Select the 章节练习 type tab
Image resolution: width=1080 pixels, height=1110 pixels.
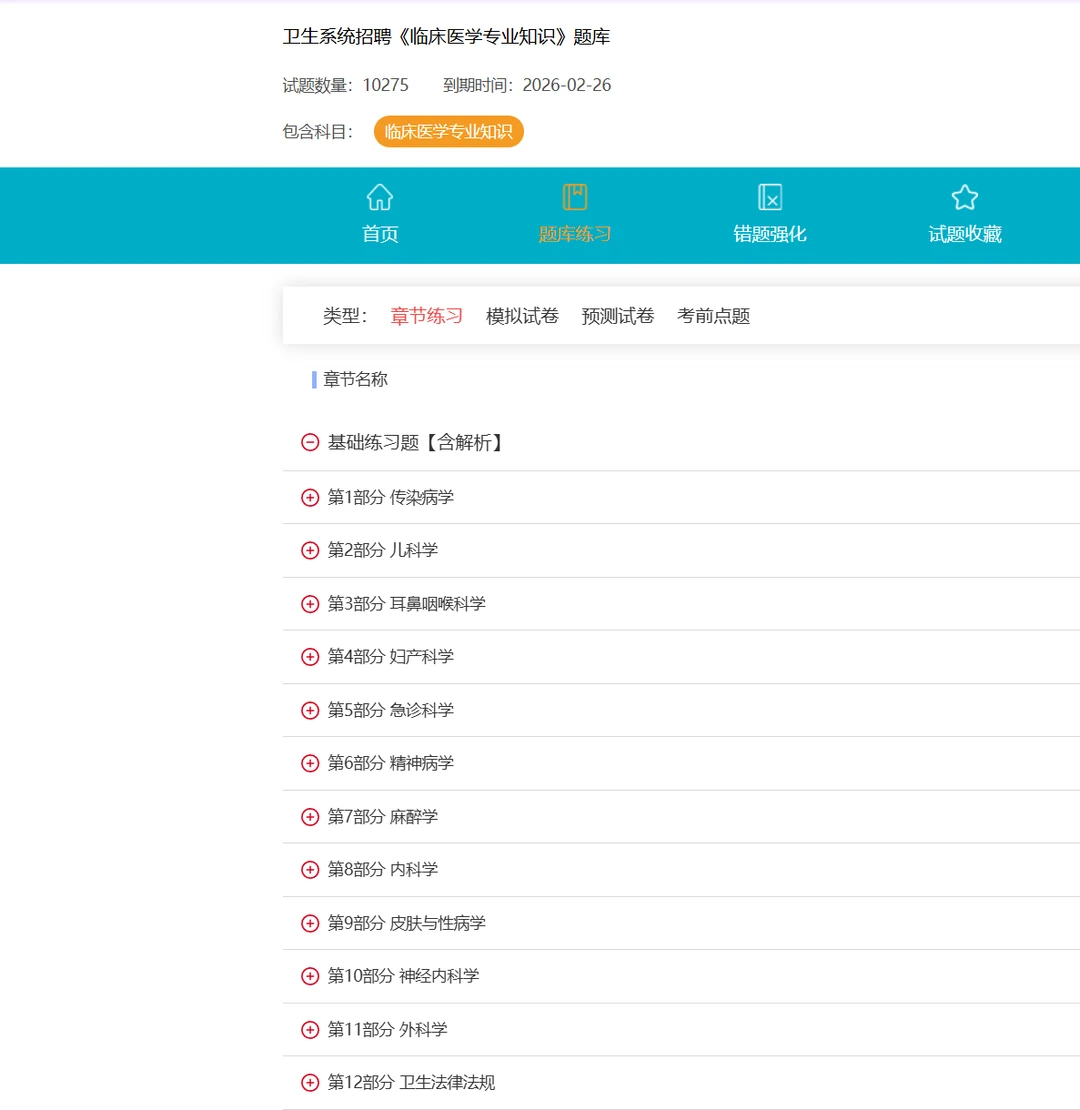click(427, 316)
